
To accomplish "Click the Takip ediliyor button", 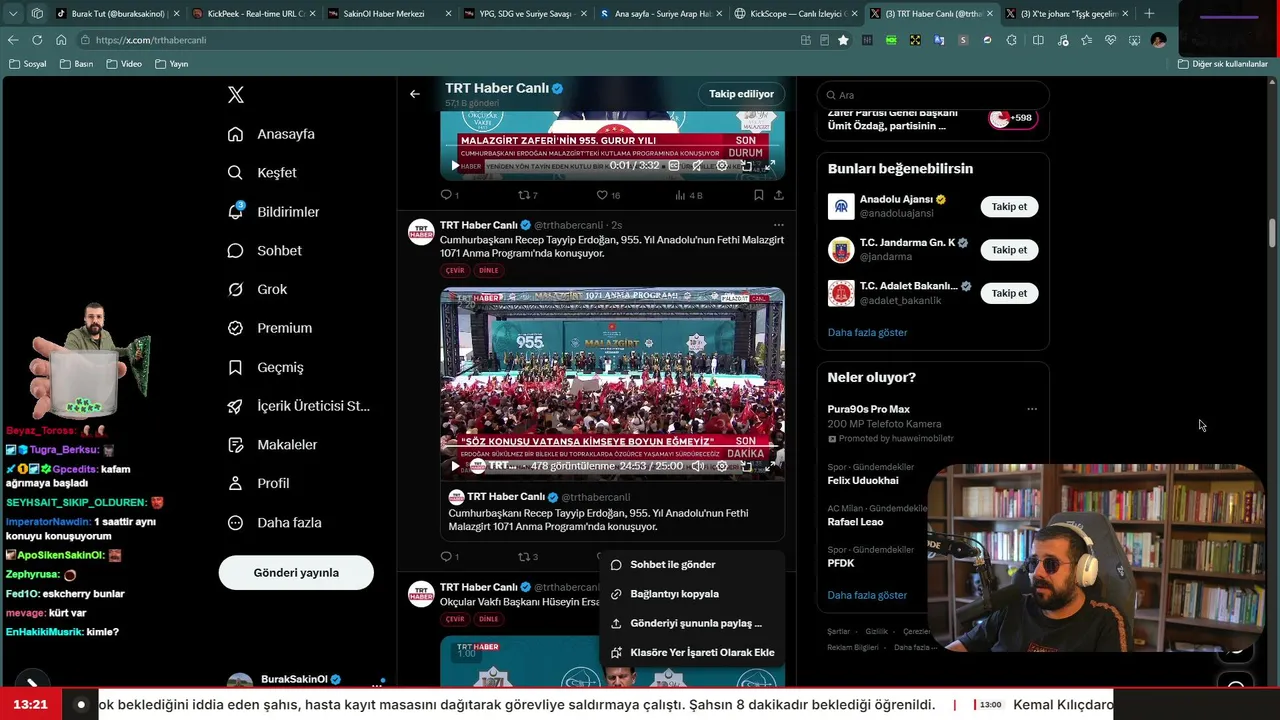I will [x=741, y=94].
